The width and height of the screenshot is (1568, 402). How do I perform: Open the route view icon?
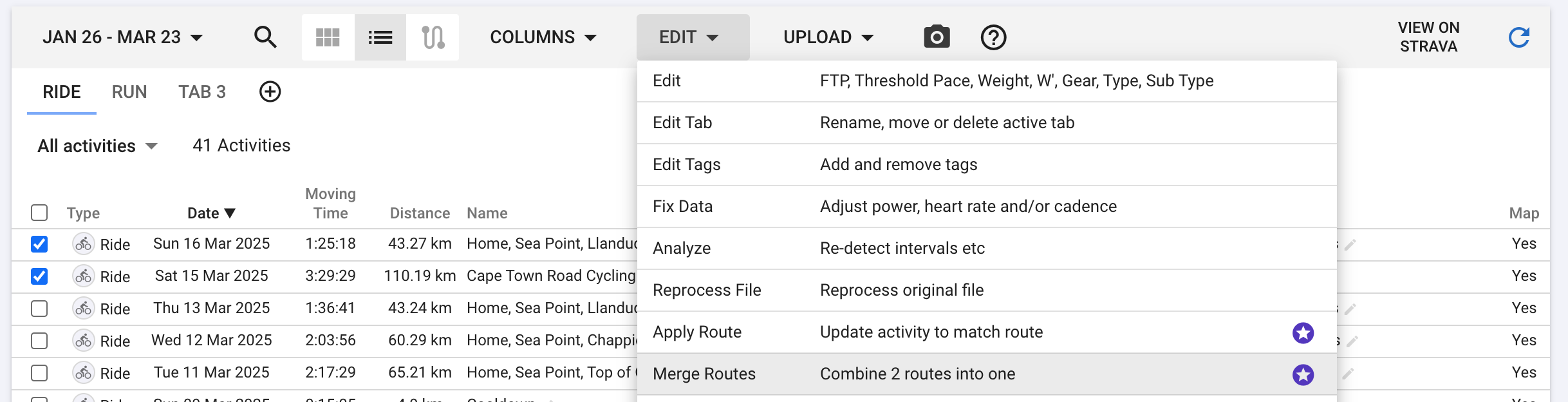[433, 37]
